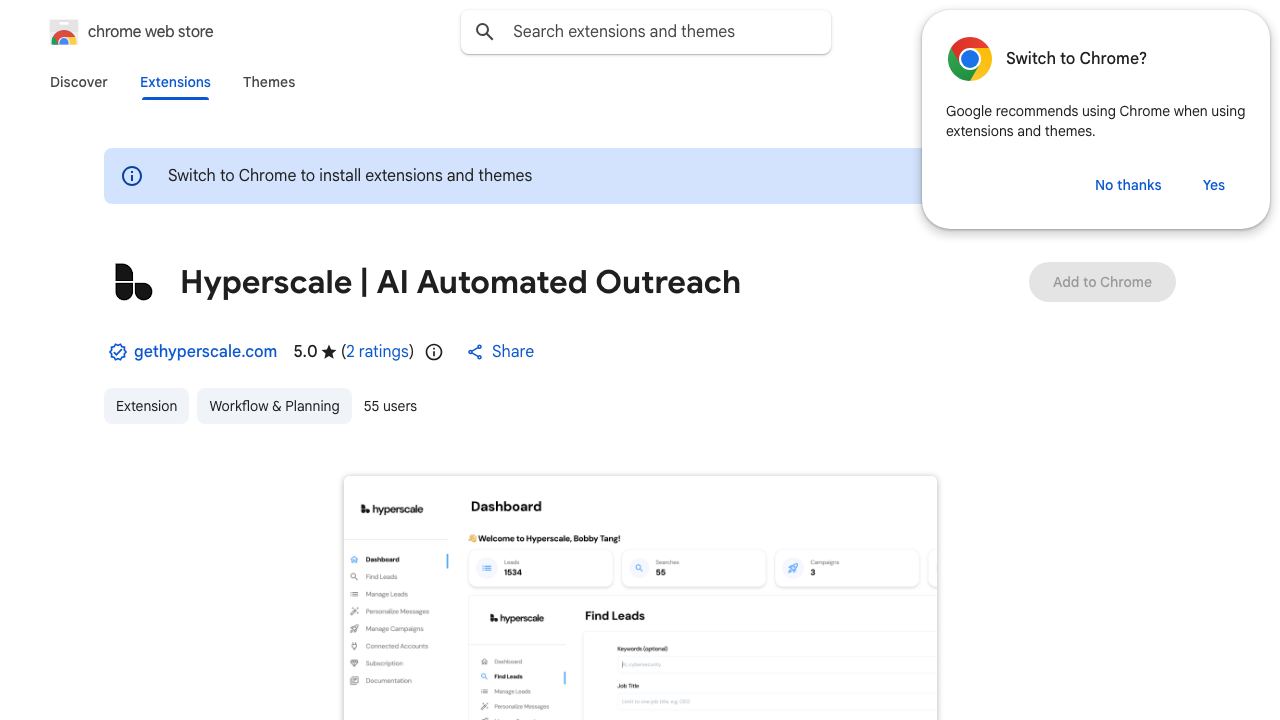This screenshot has width=1280, height=720.
Task: Click the verified badge beside gethyperscale.com
Action: click(118, 352)
